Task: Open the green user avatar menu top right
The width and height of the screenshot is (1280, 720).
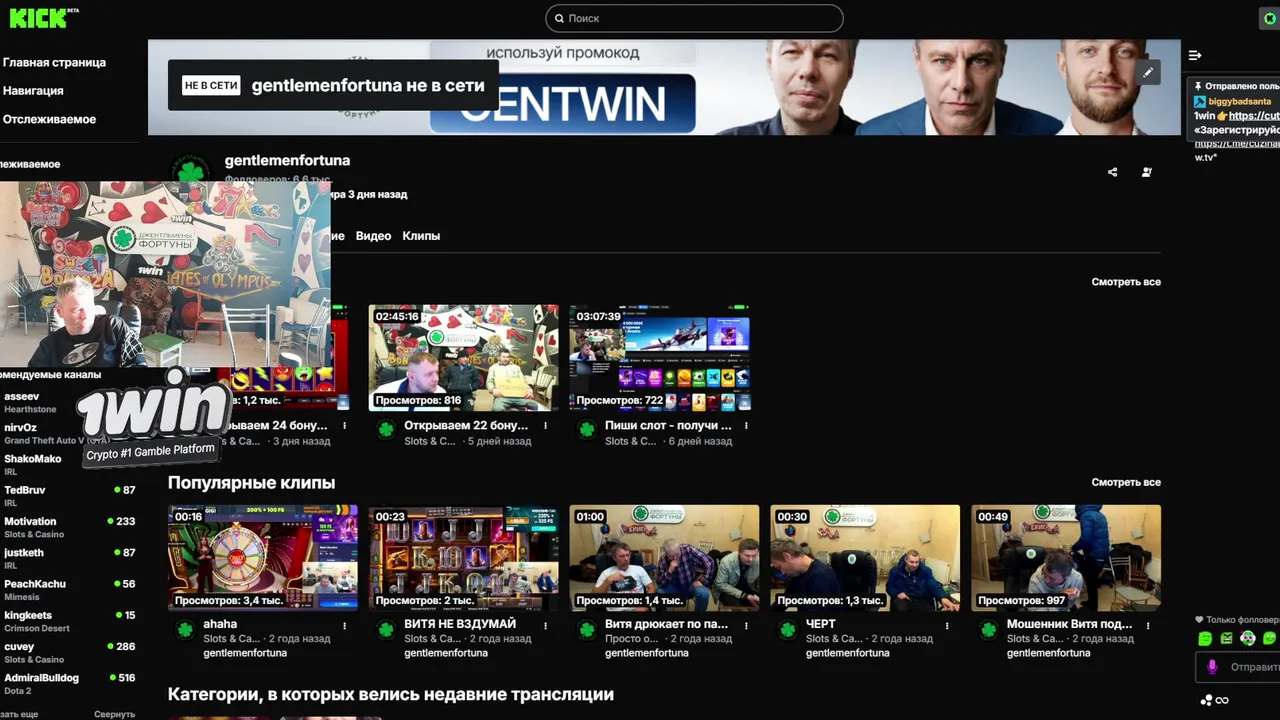Action: 1270,19
